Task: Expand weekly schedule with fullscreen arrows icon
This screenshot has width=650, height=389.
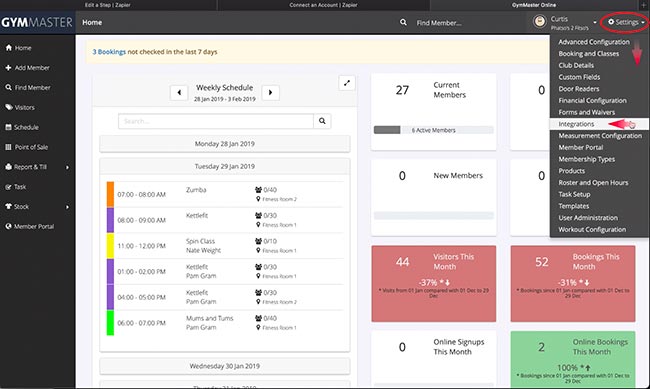Action: point(347,83)
